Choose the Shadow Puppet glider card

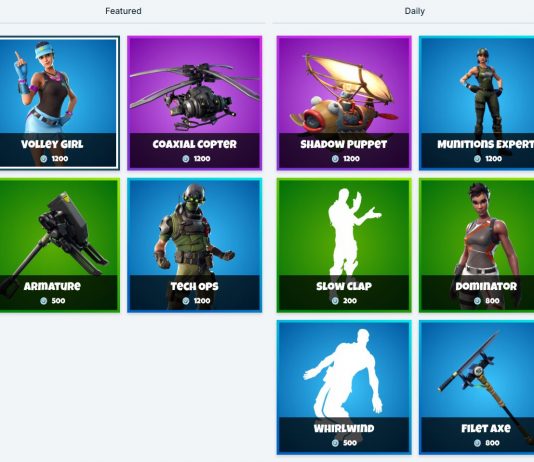point(344,103)
